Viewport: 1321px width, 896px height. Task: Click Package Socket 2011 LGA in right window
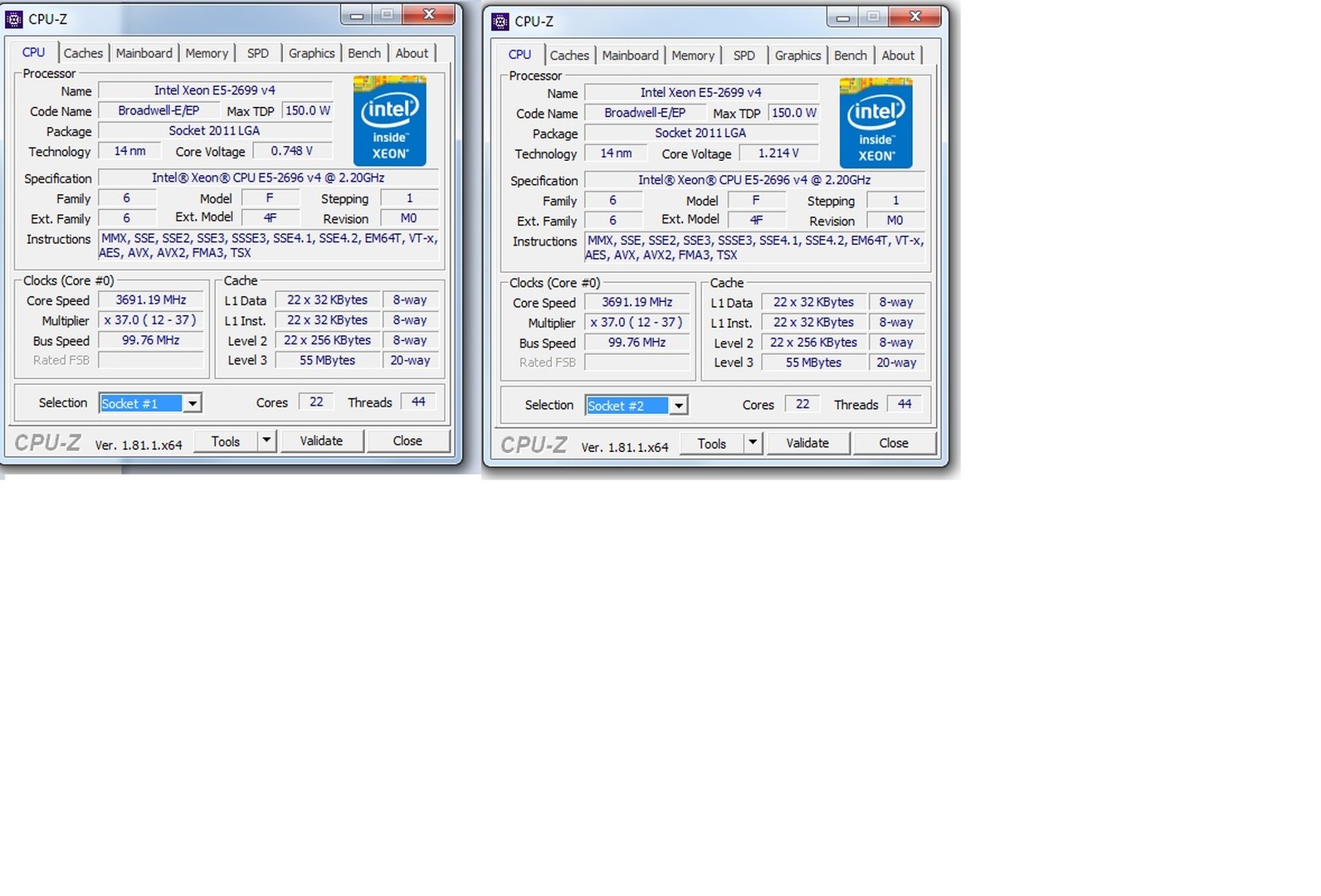701,133
